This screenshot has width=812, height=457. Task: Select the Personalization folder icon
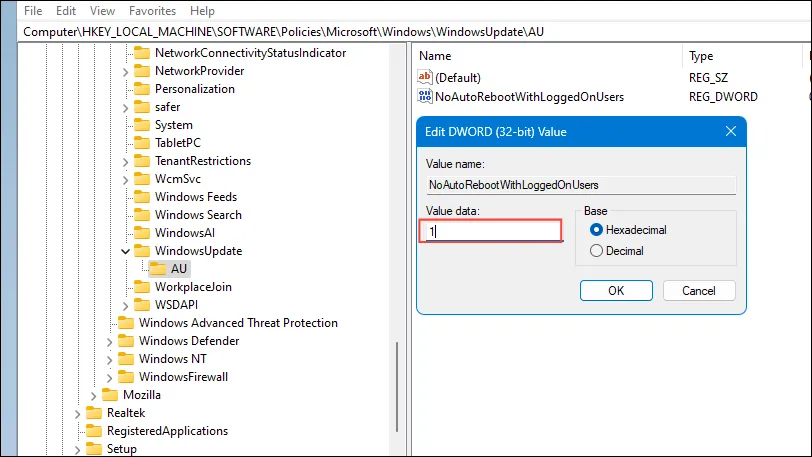point(142,89)
